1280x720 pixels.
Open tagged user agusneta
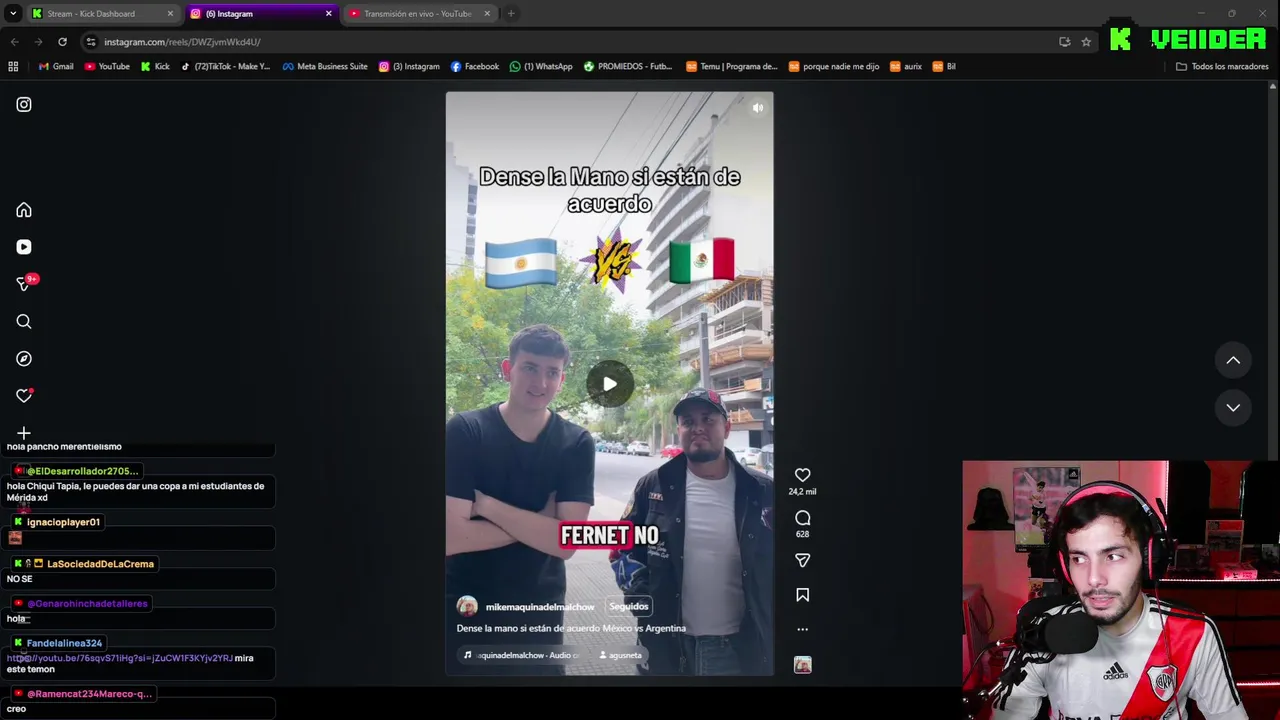tap(621, 655)
